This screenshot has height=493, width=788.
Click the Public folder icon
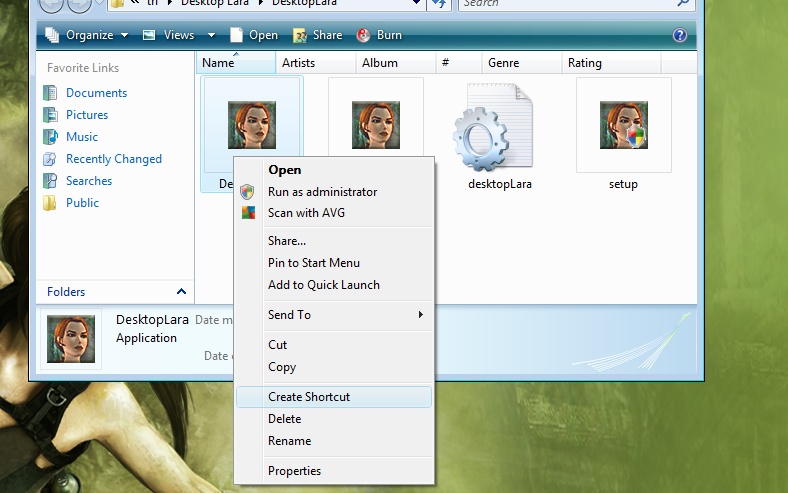tap(50, 203)
